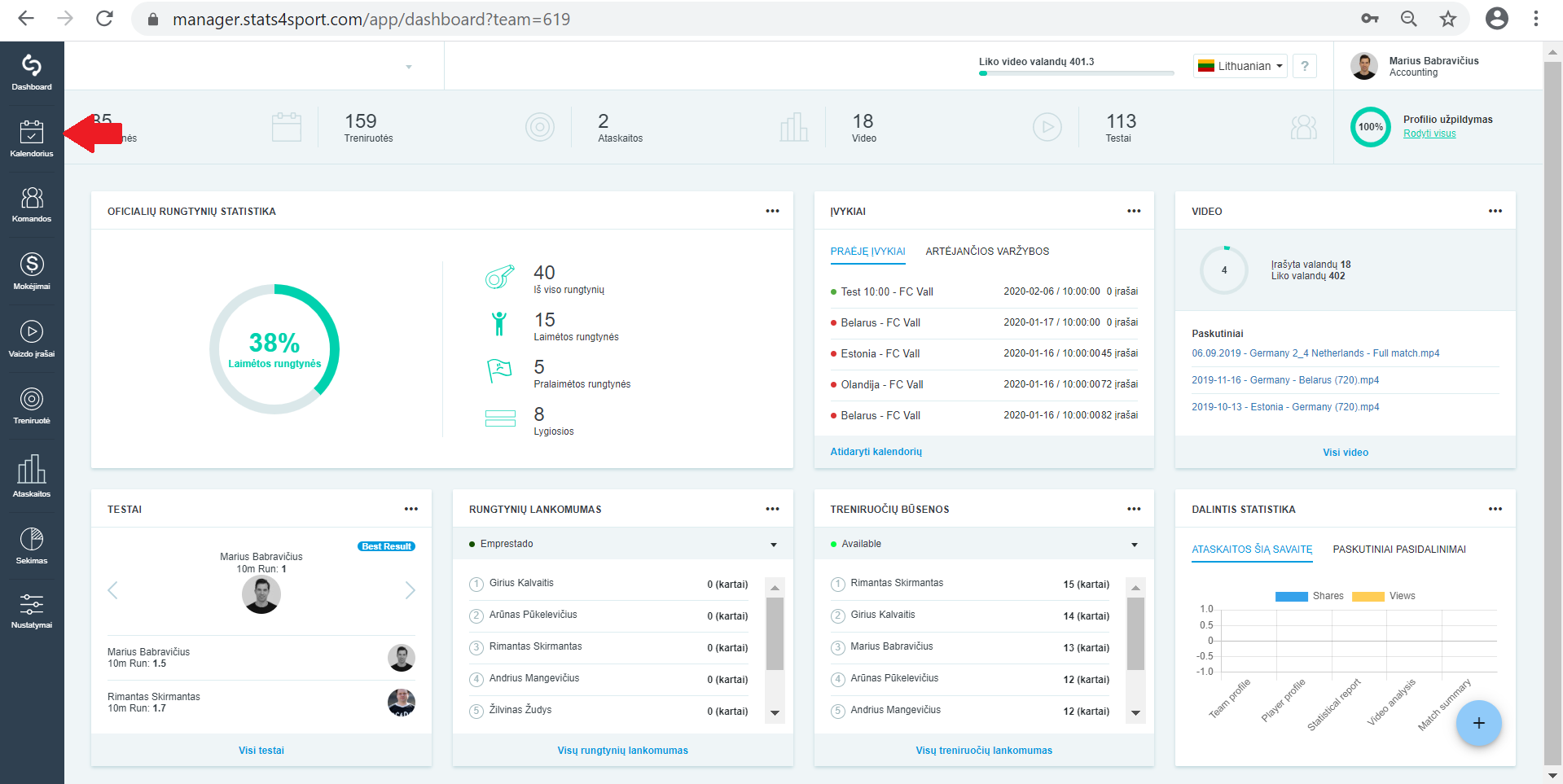The height and width of the screenshot is (784, 1563).
Task: Open Ataskaitos bar chart icon
Action: pos(32,476)
